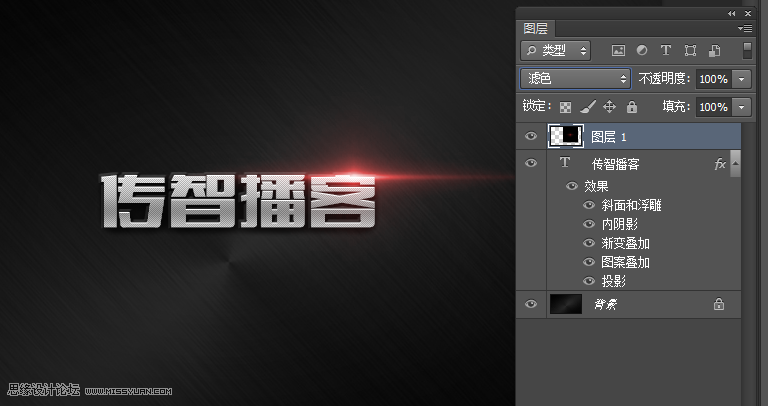Filter for smart object layers icon
The width and height of the screenshot is (768, 406).
pos(714,50)
